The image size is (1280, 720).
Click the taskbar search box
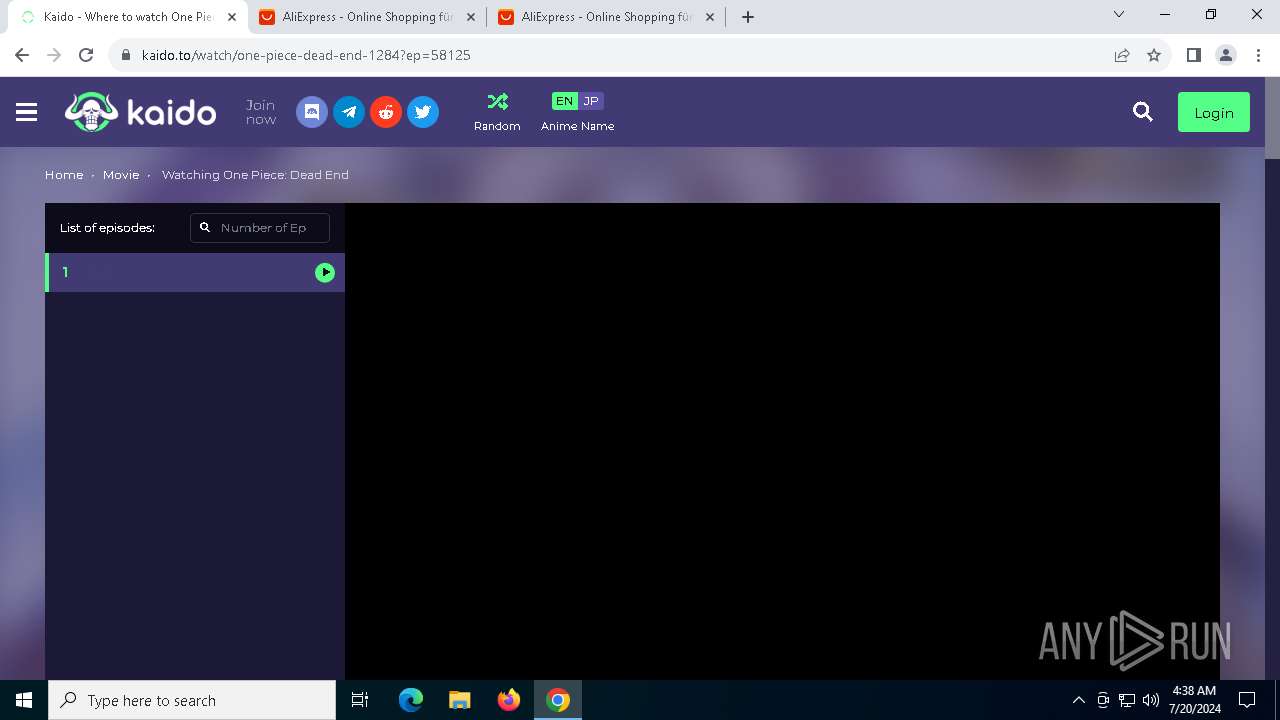tap(192, 700)
